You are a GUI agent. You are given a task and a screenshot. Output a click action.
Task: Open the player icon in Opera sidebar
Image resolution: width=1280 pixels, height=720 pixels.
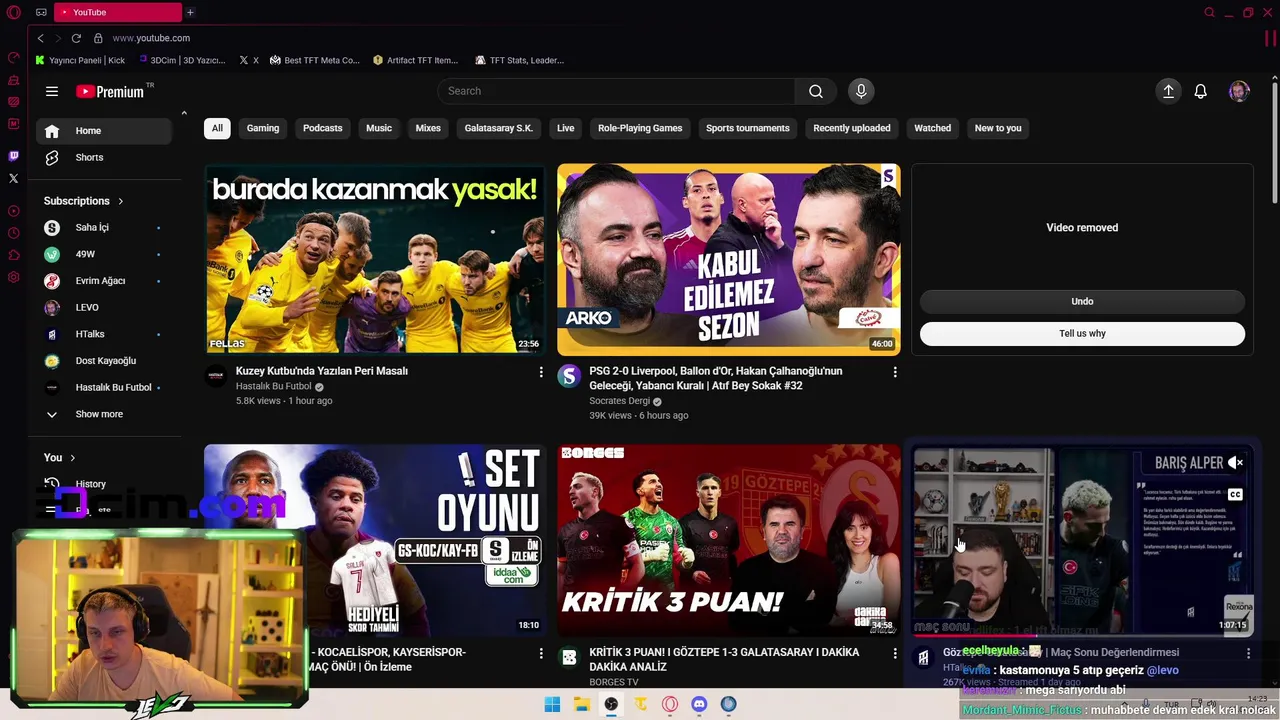(x=14, y=211)
